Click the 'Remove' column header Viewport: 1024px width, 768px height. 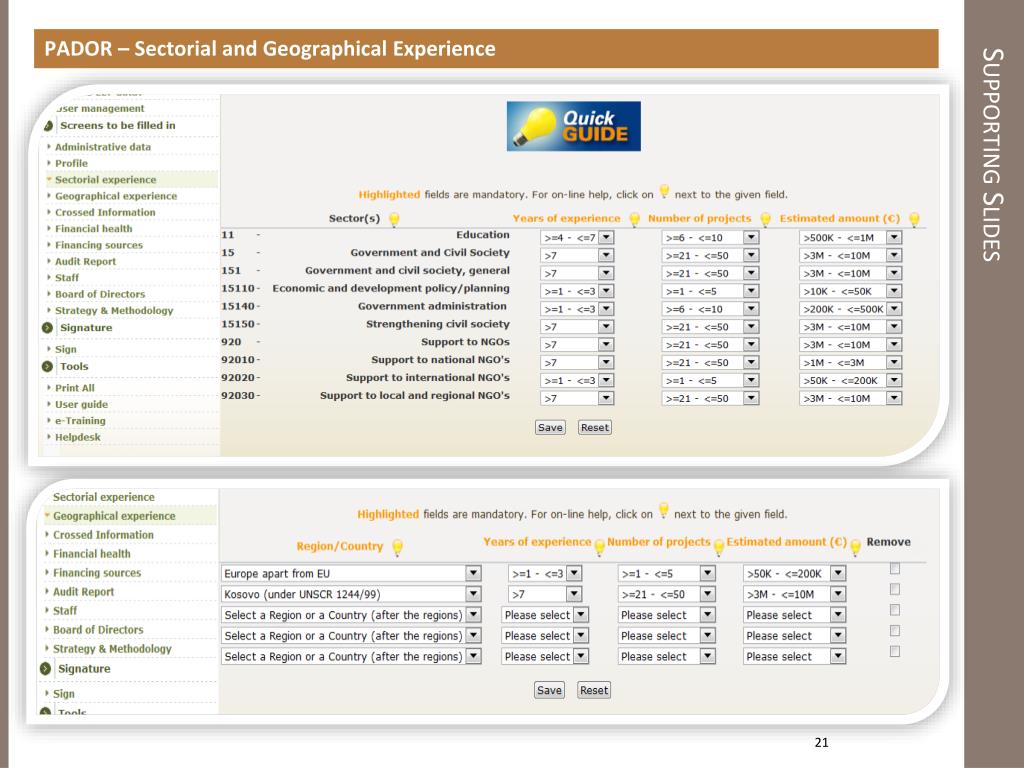click(x=888, y=542)
